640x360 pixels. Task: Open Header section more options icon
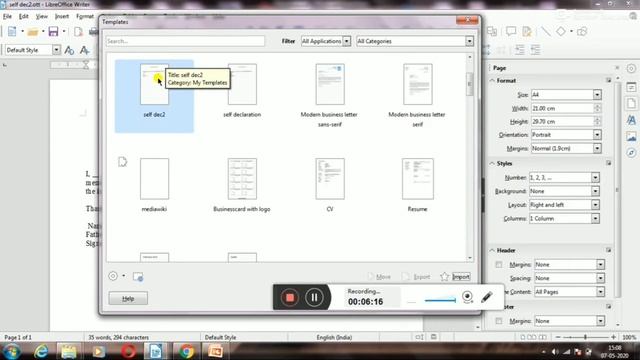pyautogui.click(x=609, y=250)
